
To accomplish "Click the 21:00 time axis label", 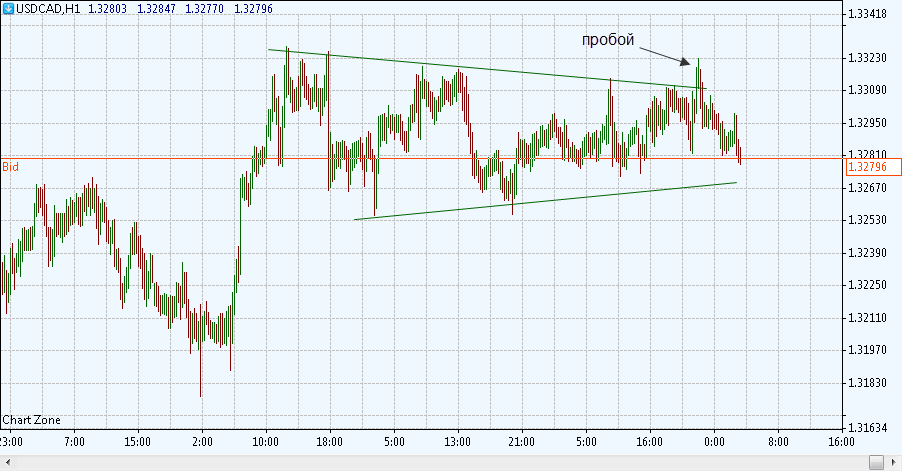I will click(521, 442).
